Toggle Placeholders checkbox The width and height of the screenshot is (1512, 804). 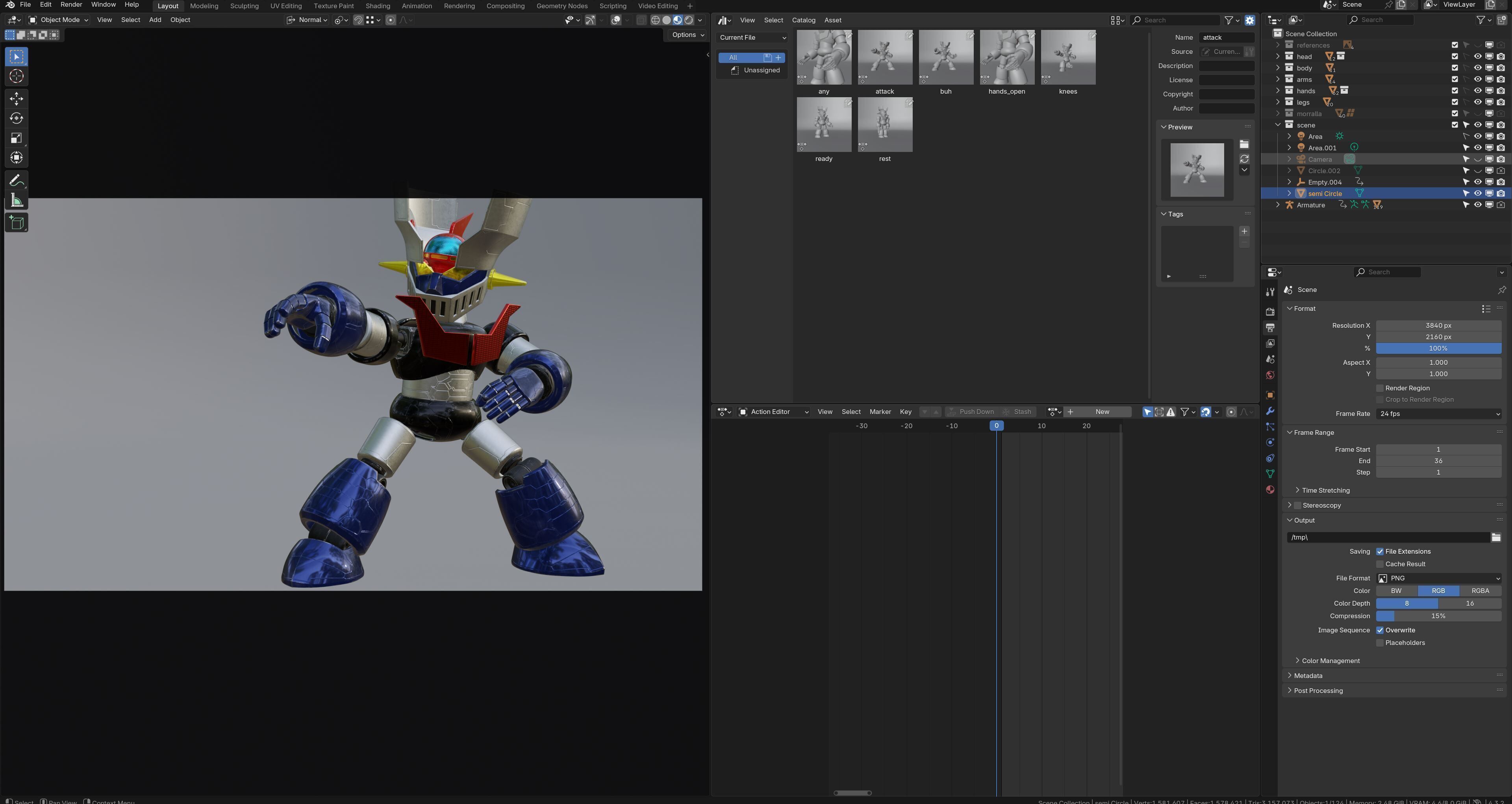point(1380,643)
